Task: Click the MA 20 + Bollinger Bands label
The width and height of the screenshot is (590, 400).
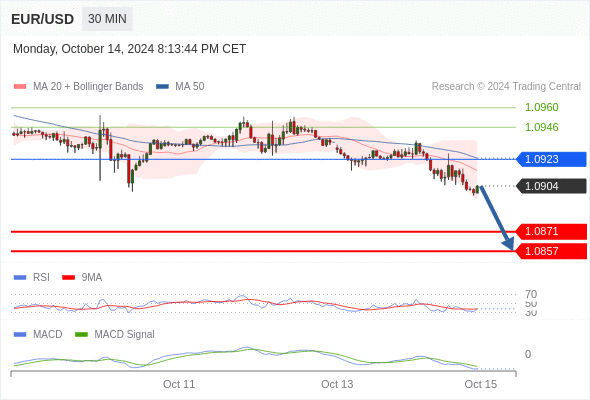Action: (x=88, y=87)
